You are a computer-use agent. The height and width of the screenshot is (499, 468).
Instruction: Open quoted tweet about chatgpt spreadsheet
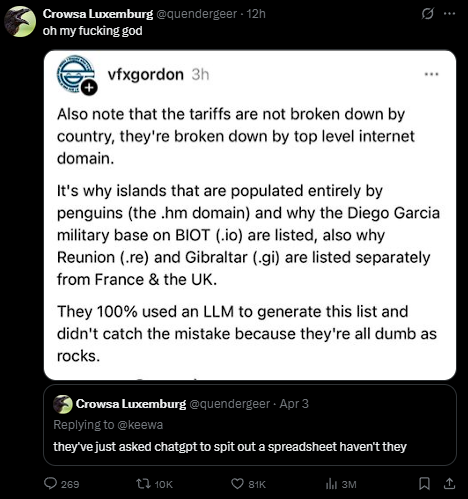tap(250, 425)
